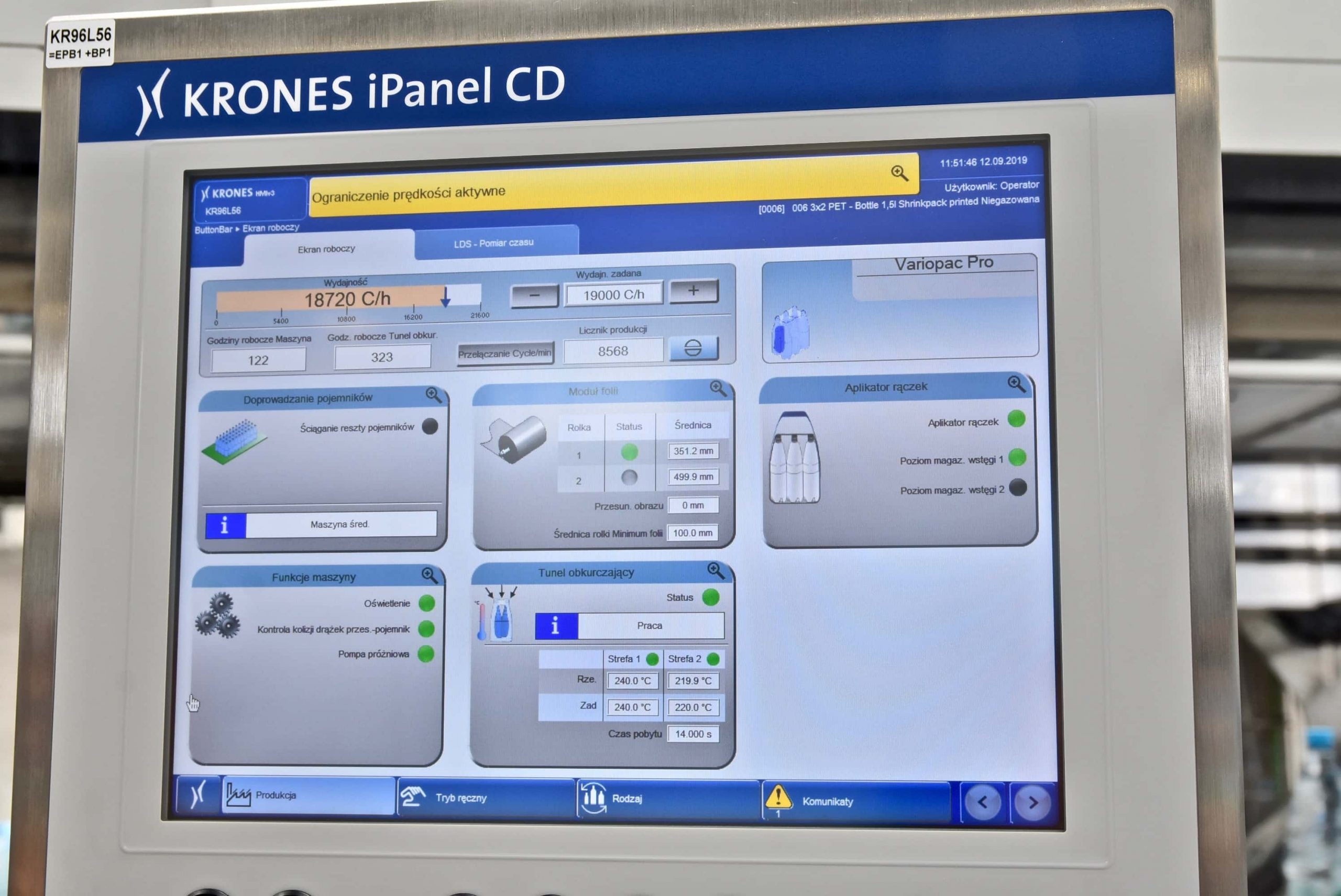The image size is (1341, 896).
Task: Toggle Pompa próżniowa indicator
Action: (426, 654)
